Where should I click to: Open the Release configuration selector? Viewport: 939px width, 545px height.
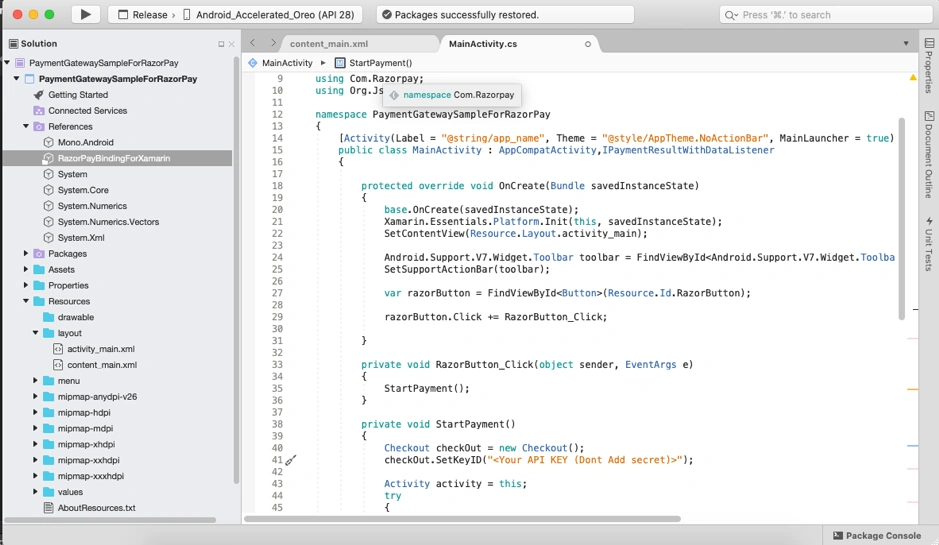[143, 14]
